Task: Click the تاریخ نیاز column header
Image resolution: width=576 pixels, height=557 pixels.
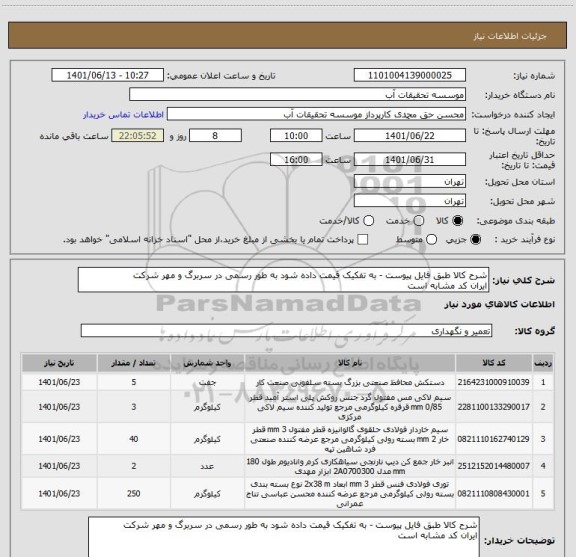Action: (59, 363)
